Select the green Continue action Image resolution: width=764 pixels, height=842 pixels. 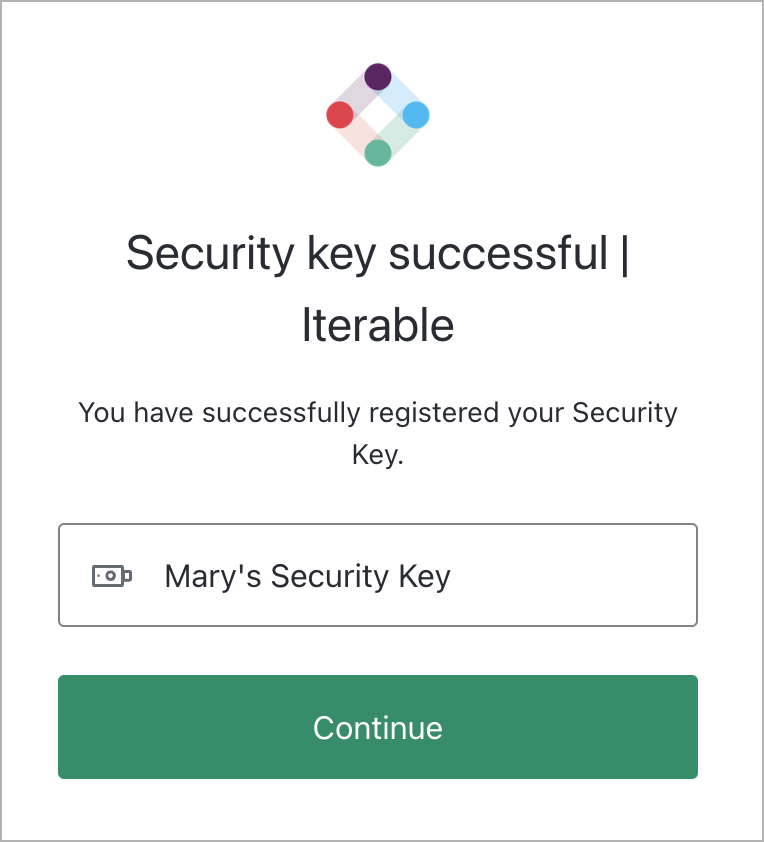[378, 727]
